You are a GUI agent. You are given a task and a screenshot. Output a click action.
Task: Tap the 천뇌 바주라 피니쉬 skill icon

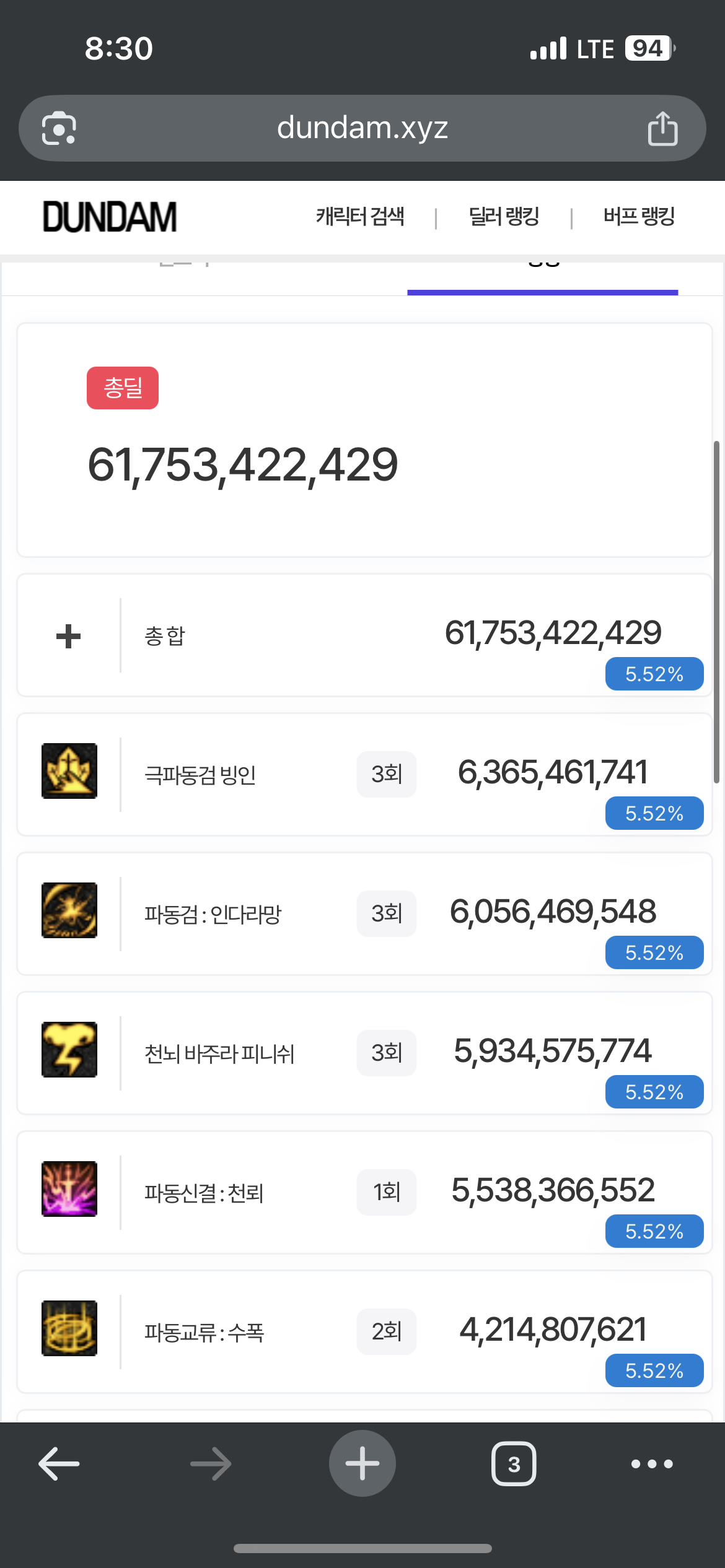click(x=69, y=1050)
